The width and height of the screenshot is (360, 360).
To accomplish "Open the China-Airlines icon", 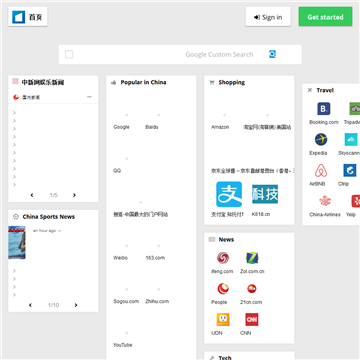I will (325, 201).
